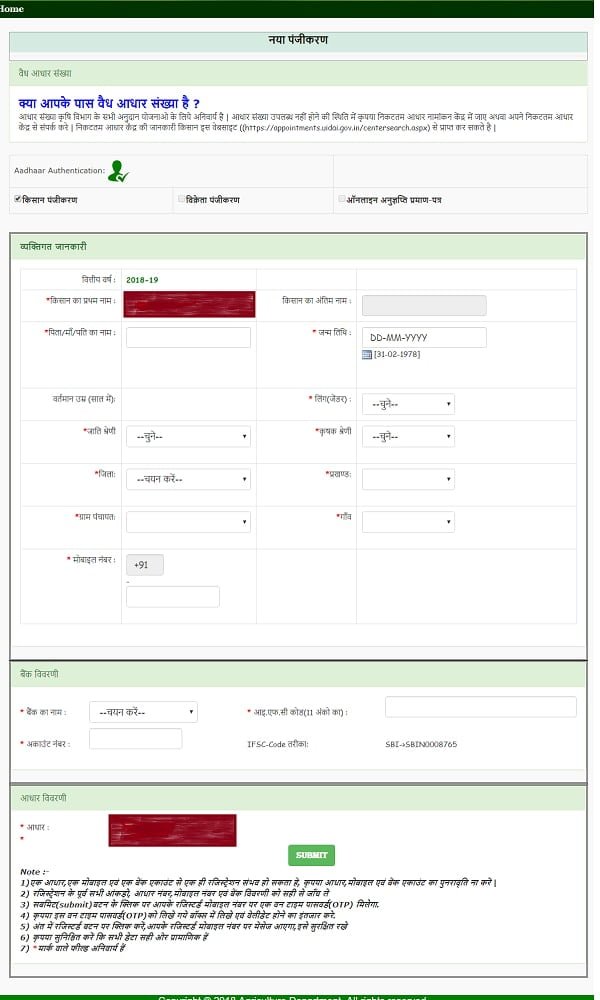Screen dimensions: 600x1000
Task: Open the जाति श्रेणी dropdown
Action: (x=188, y=436)
